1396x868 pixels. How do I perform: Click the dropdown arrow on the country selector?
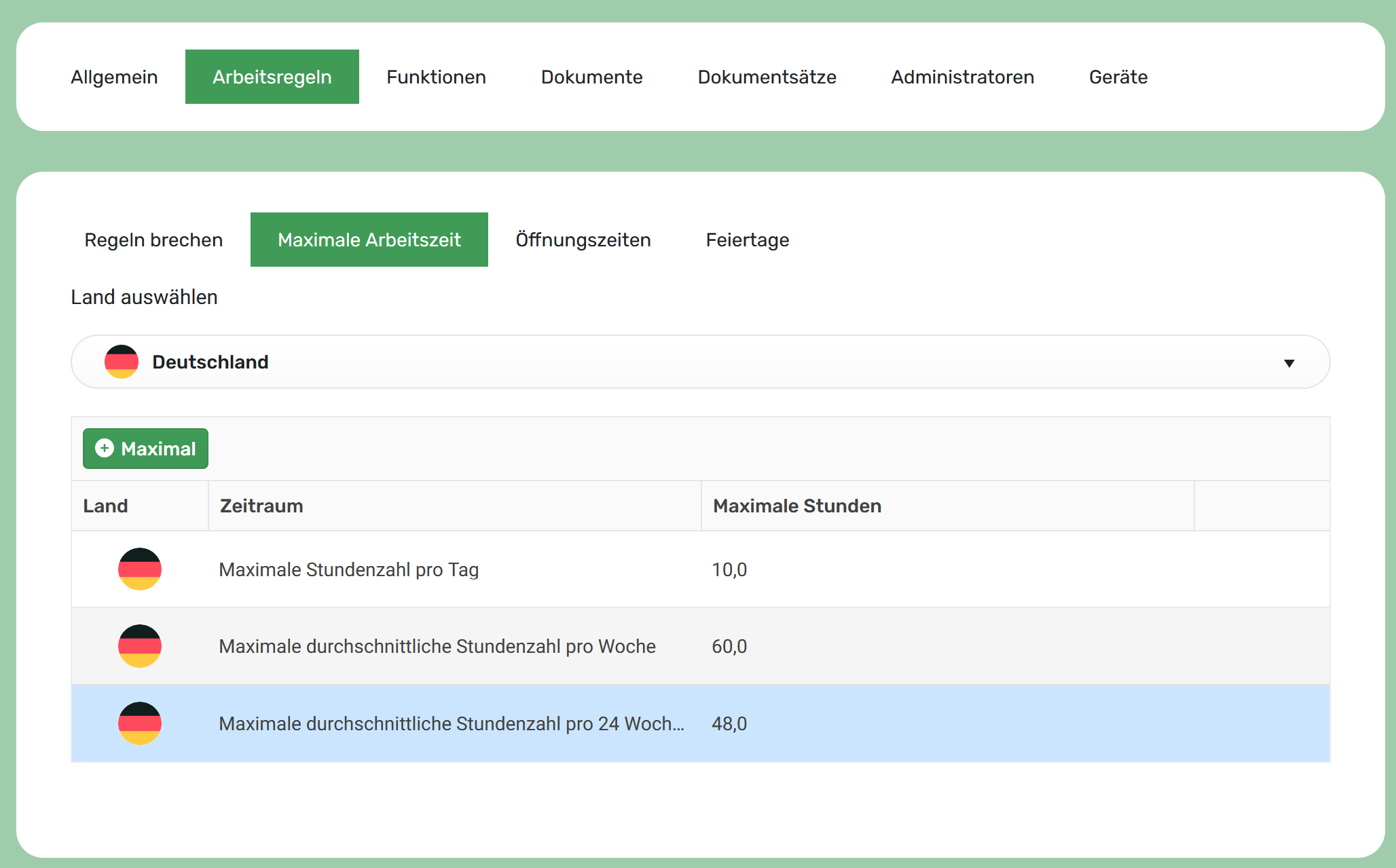(1289, 362)
